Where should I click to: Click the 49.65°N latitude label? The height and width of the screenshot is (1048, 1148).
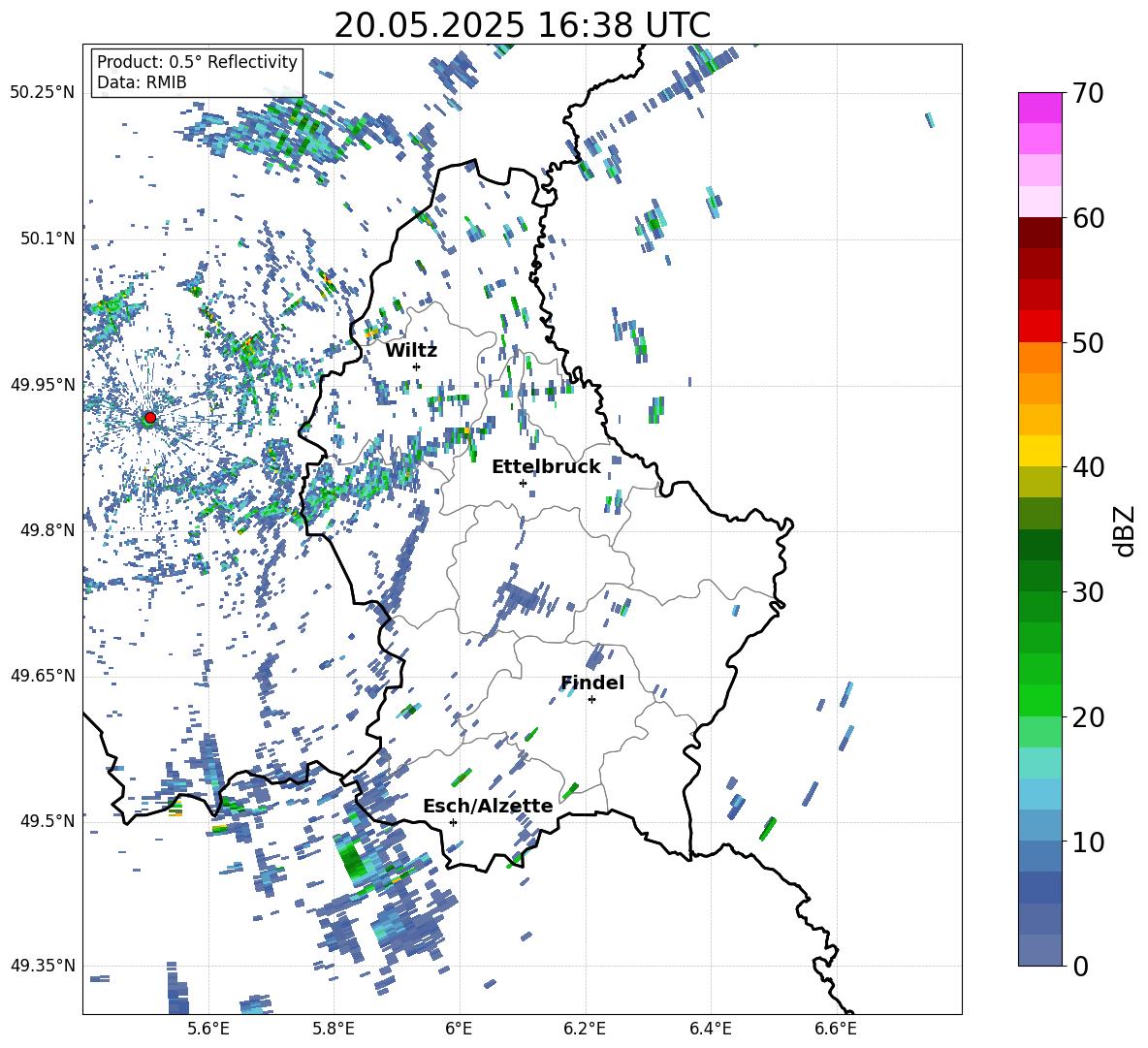coord(43,676)
